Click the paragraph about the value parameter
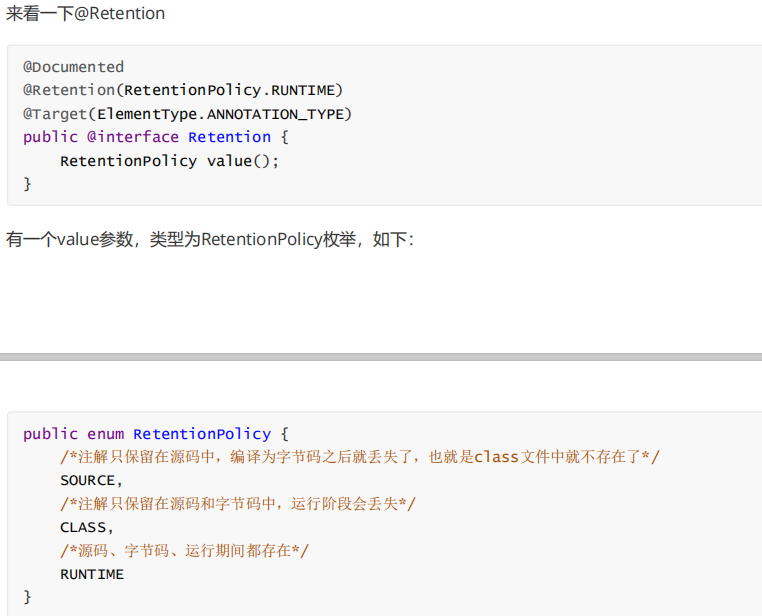Viewport: 762px width, 616px height. point(210,240)
